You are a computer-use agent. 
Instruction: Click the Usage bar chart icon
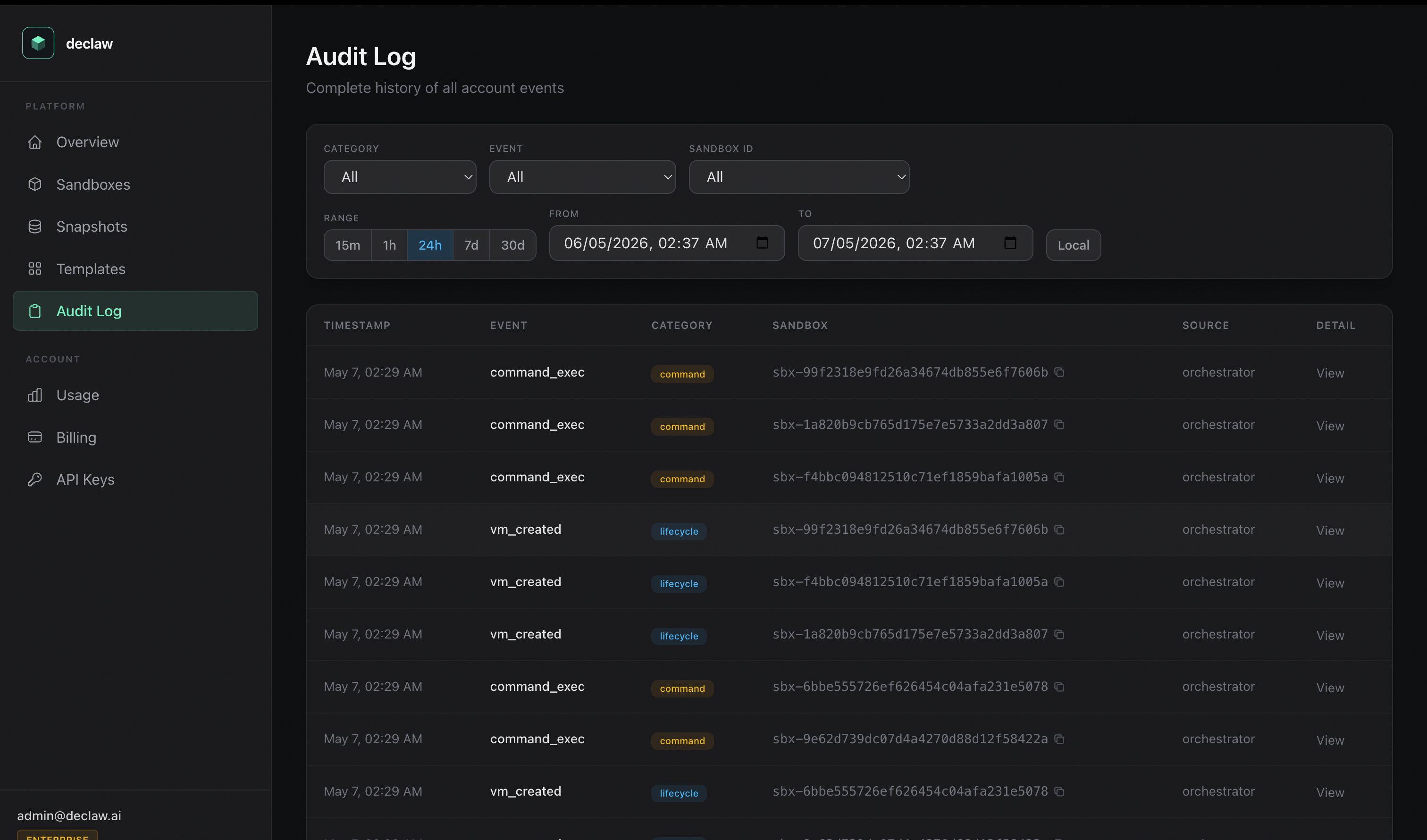click(x=35, y=395)
